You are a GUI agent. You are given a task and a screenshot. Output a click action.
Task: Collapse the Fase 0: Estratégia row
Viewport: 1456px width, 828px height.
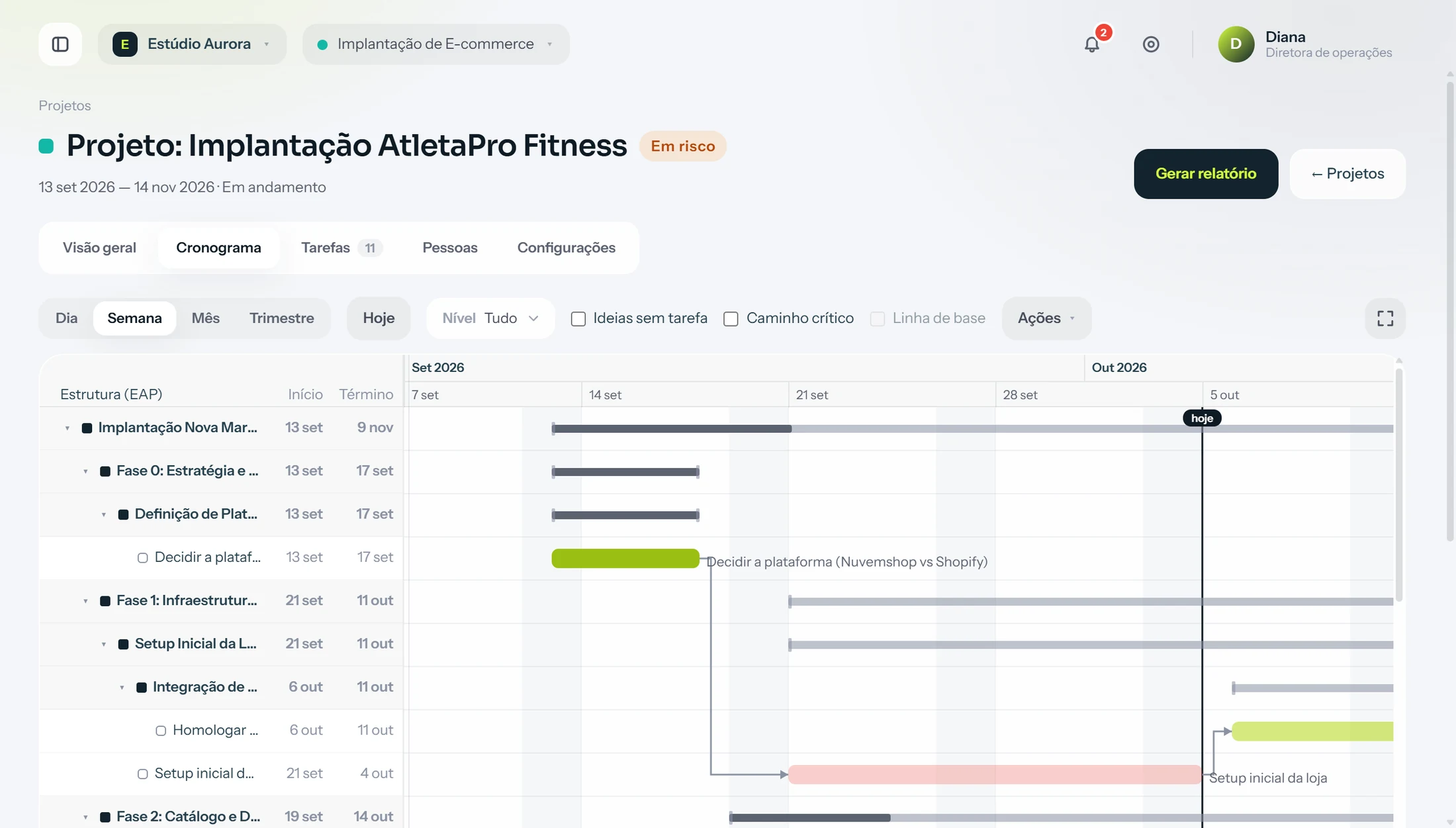pos(85,471)
